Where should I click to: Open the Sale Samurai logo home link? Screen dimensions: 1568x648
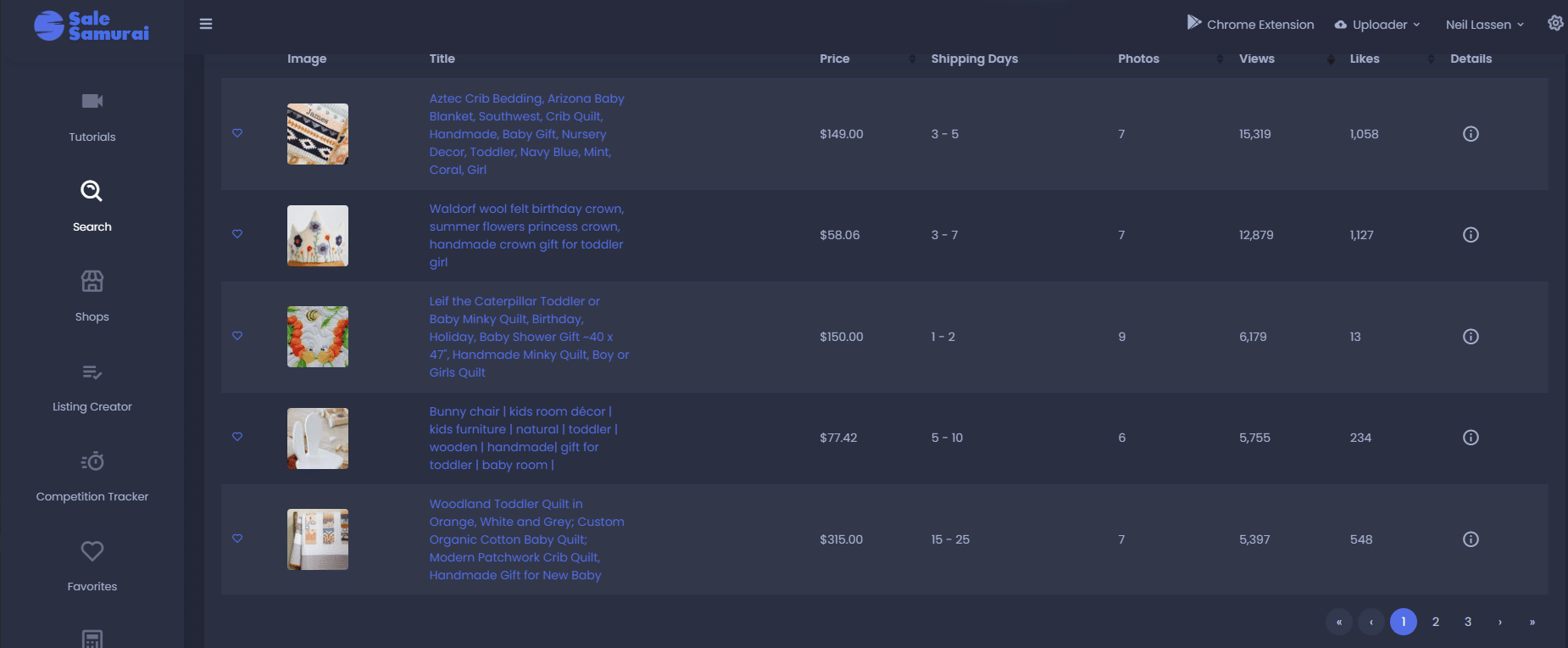click(x=92, y=25)
